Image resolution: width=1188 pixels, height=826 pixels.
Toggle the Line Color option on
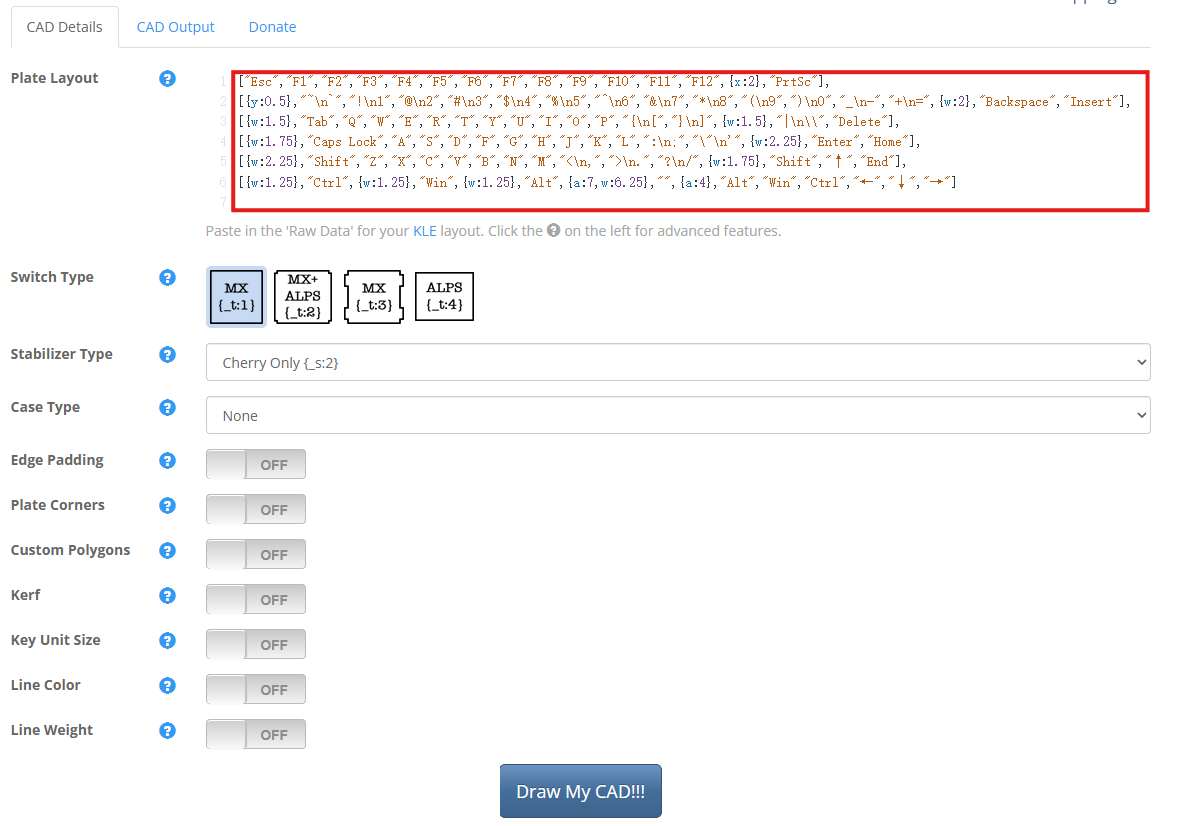coord(255,689)
